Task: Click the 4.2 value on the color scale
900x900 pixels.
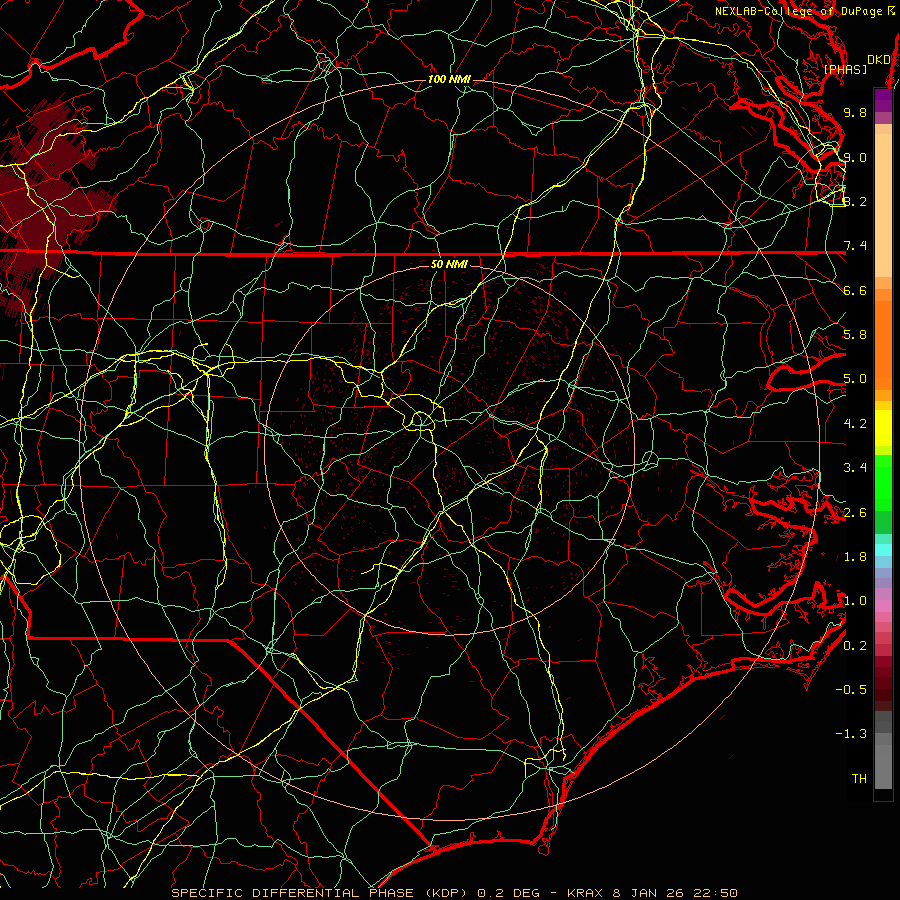Action: [x=855, y=424]
